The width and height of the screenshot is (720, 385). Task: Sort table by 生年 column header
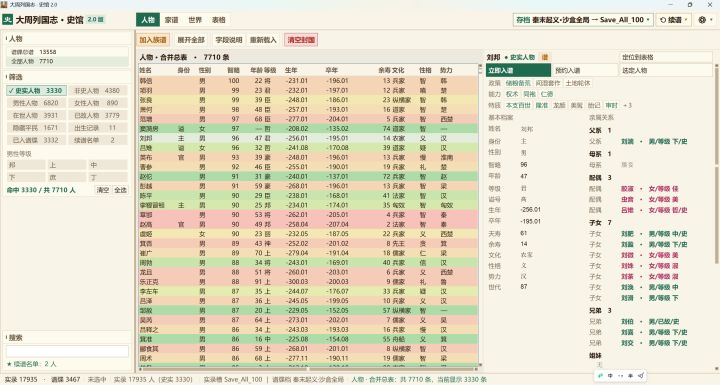pos(291,70)
